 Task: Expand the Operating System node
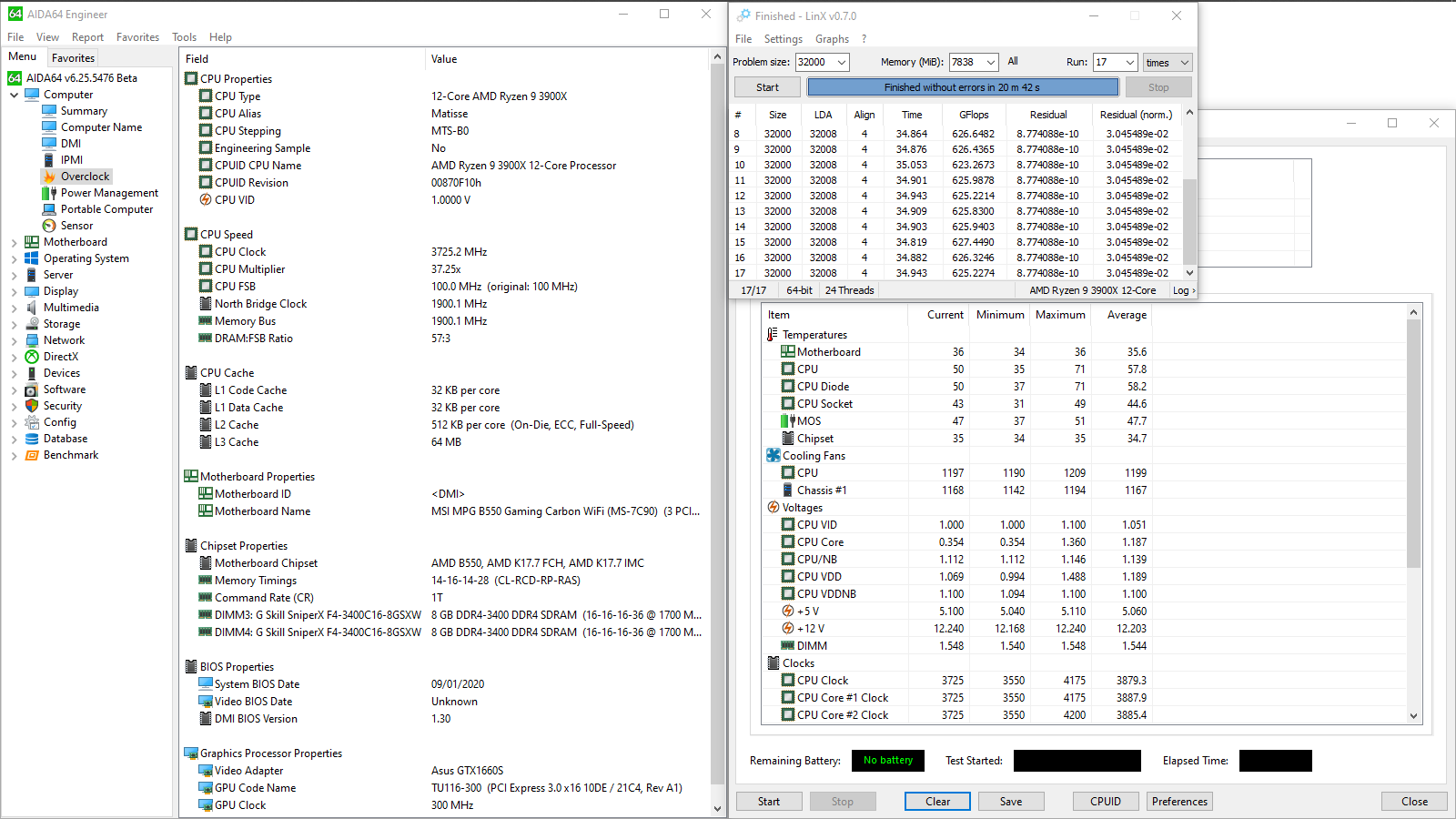click(15, 258)
